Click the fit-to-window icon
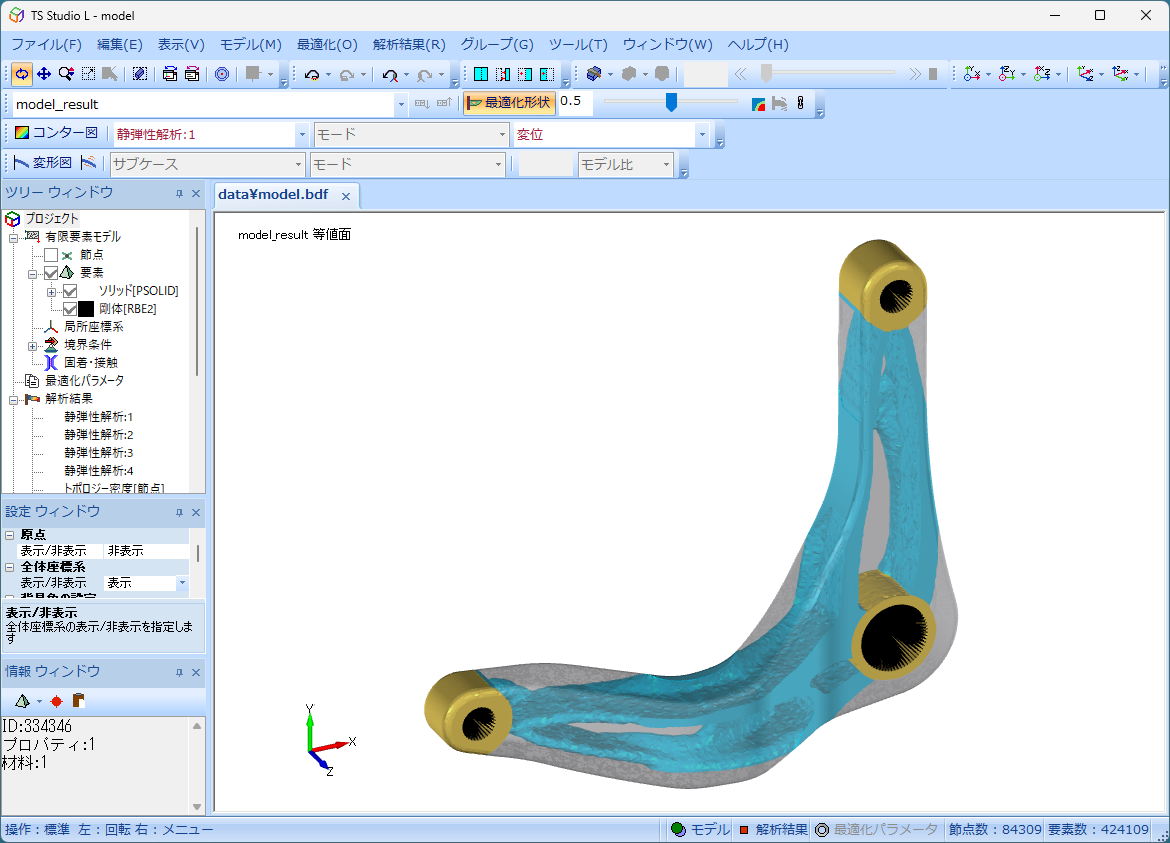 point(88,74)
